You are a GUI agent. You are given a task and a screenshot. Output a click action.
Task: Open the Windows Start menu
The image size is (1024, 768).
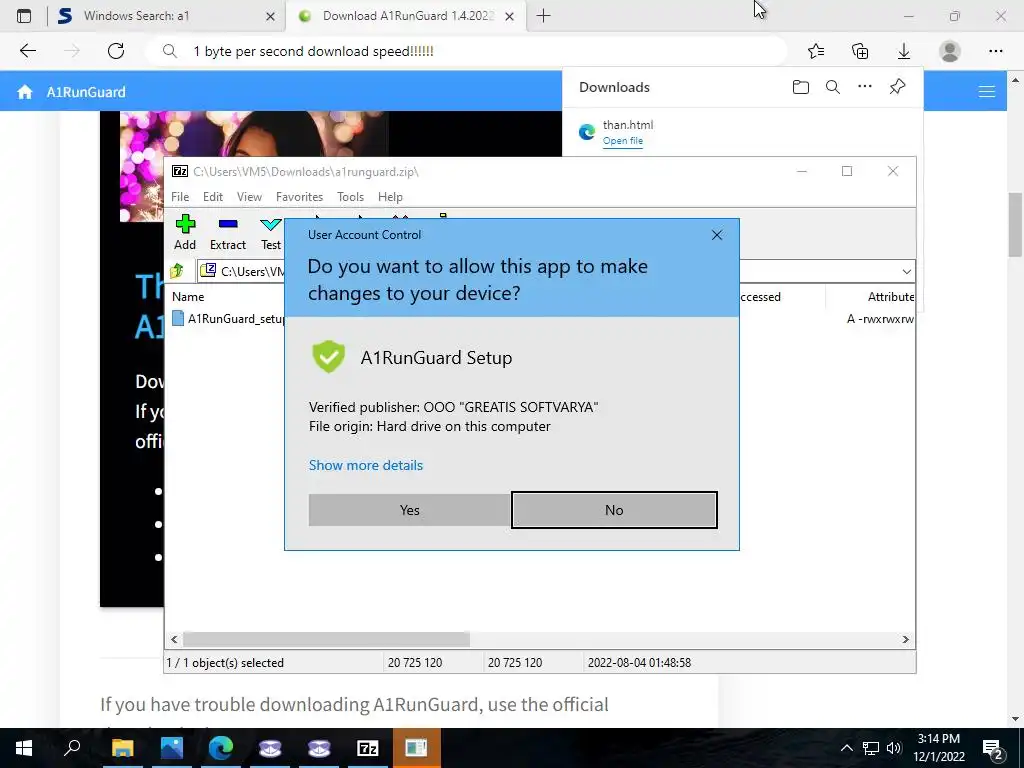click(24, 748)
